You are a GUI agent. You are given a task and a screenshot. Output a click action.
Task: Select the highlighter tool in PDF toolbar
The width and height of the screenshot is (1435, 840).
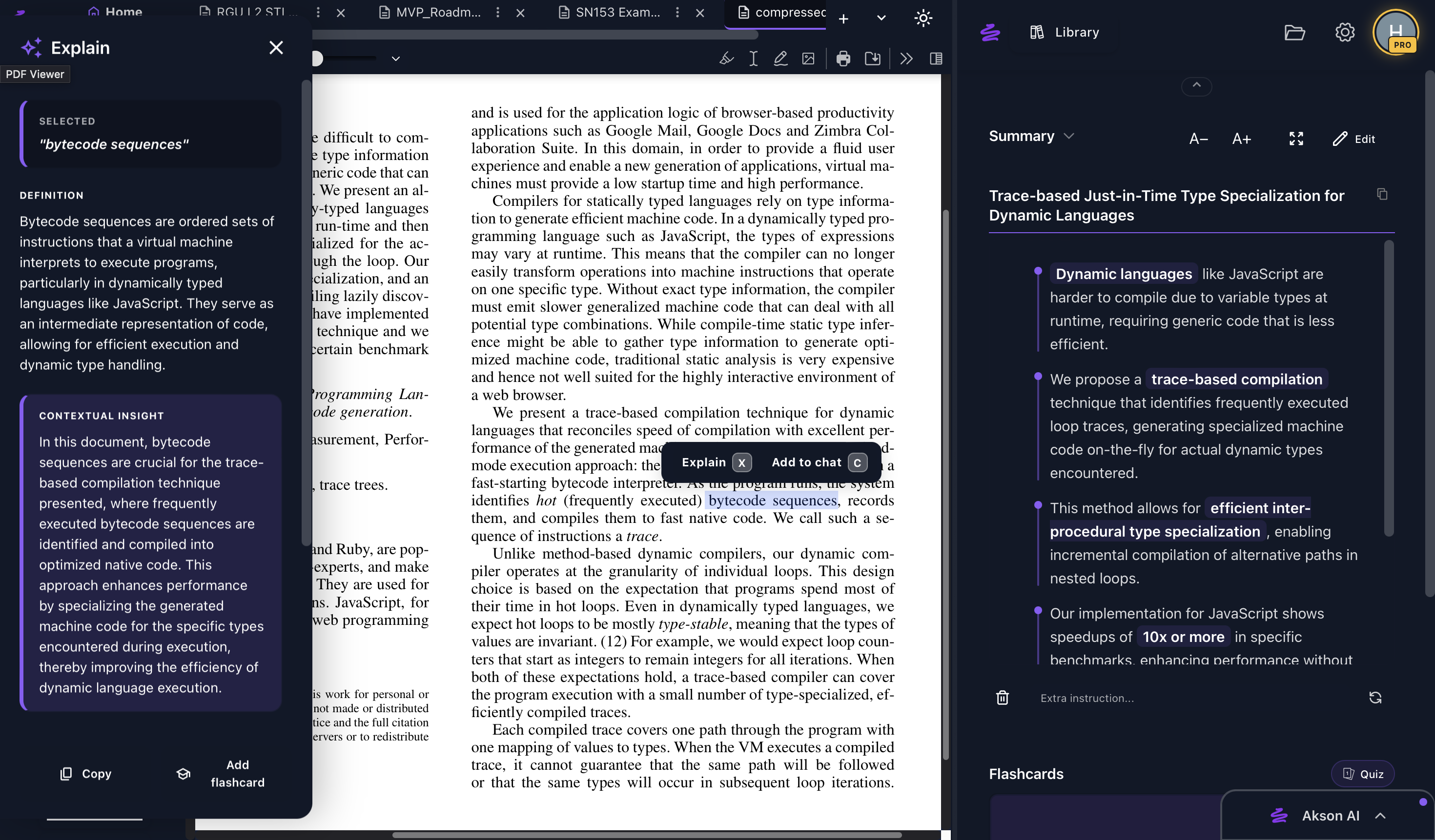(726, 59)
